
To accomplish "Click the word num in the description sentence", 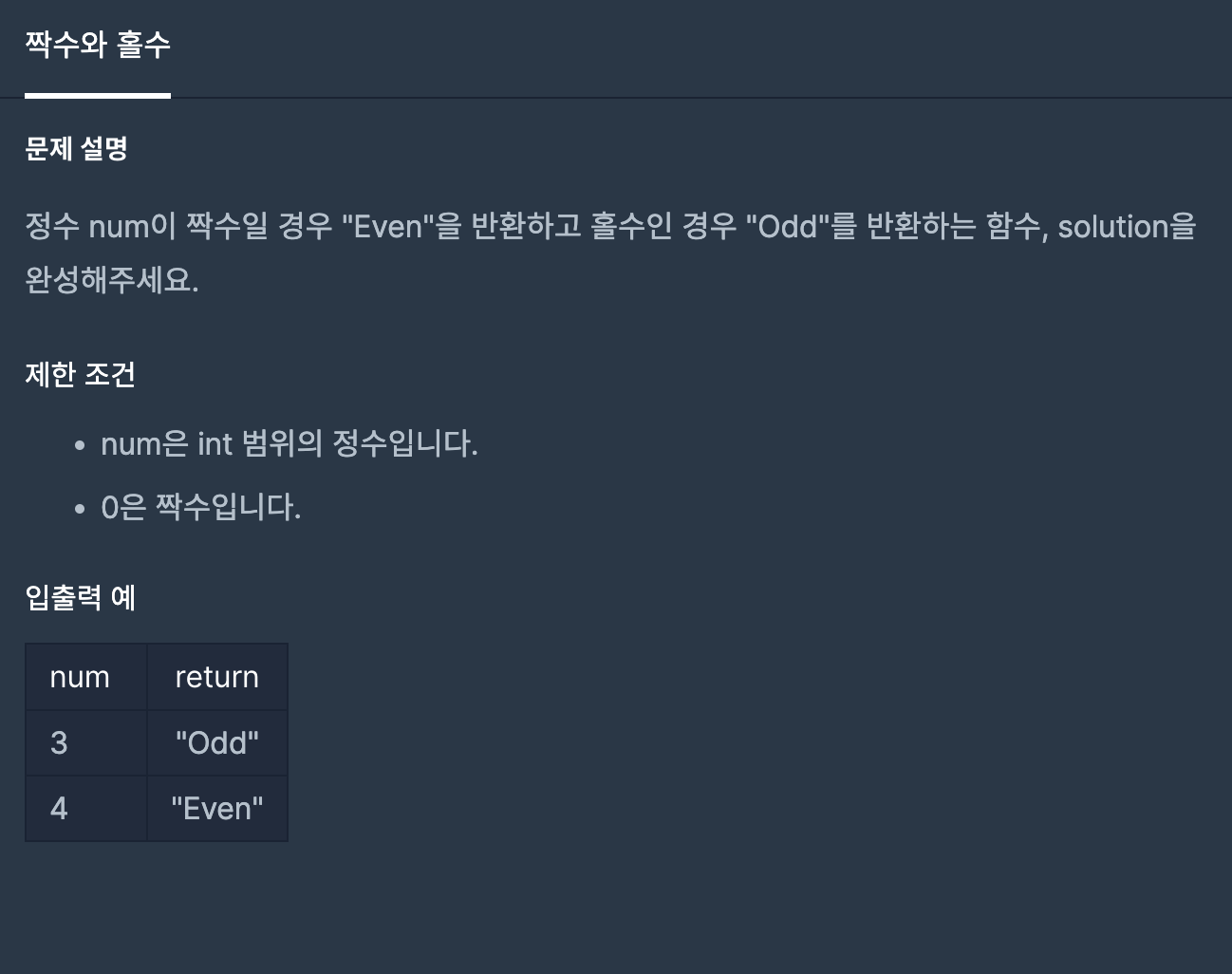I will point(119,227).
